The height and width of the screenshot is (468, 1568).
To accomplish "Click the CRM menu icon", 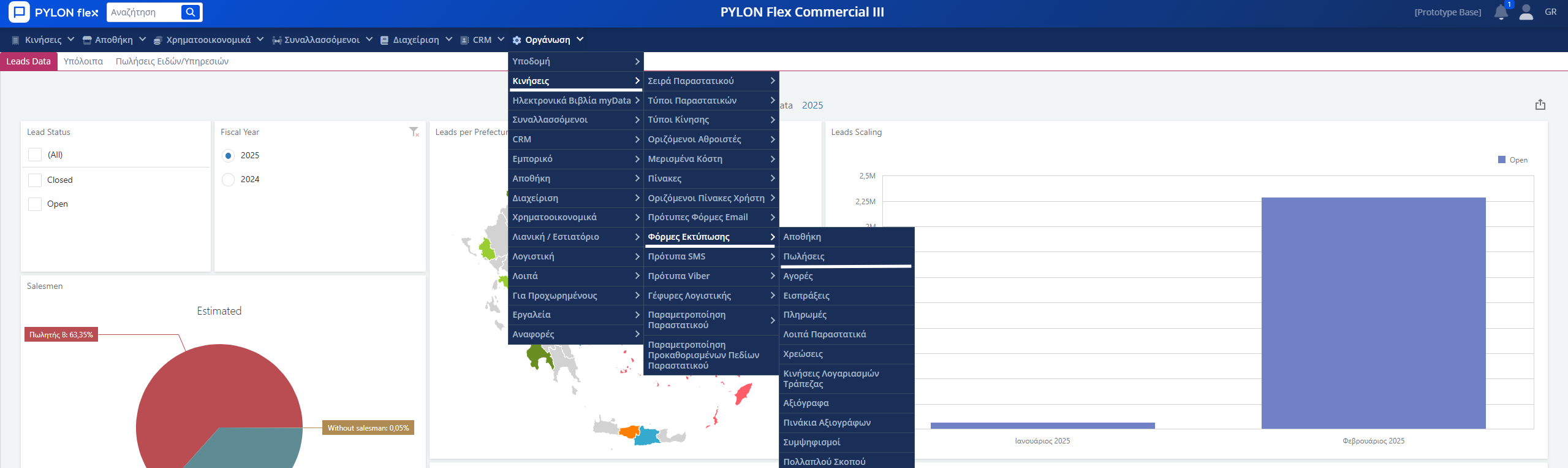I will point(464,40).
